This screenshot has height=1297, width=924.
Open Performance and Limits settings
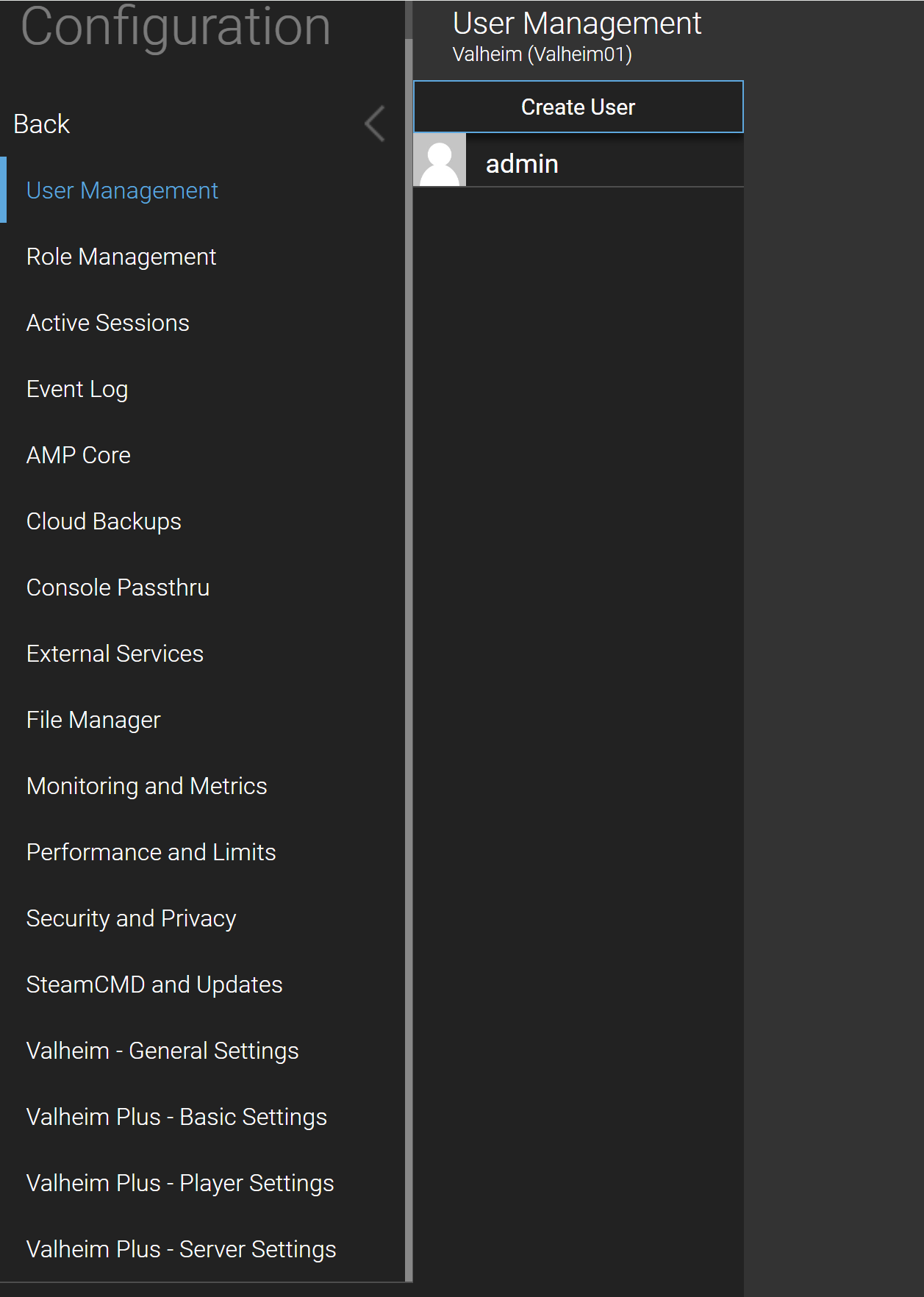[151, 852]
